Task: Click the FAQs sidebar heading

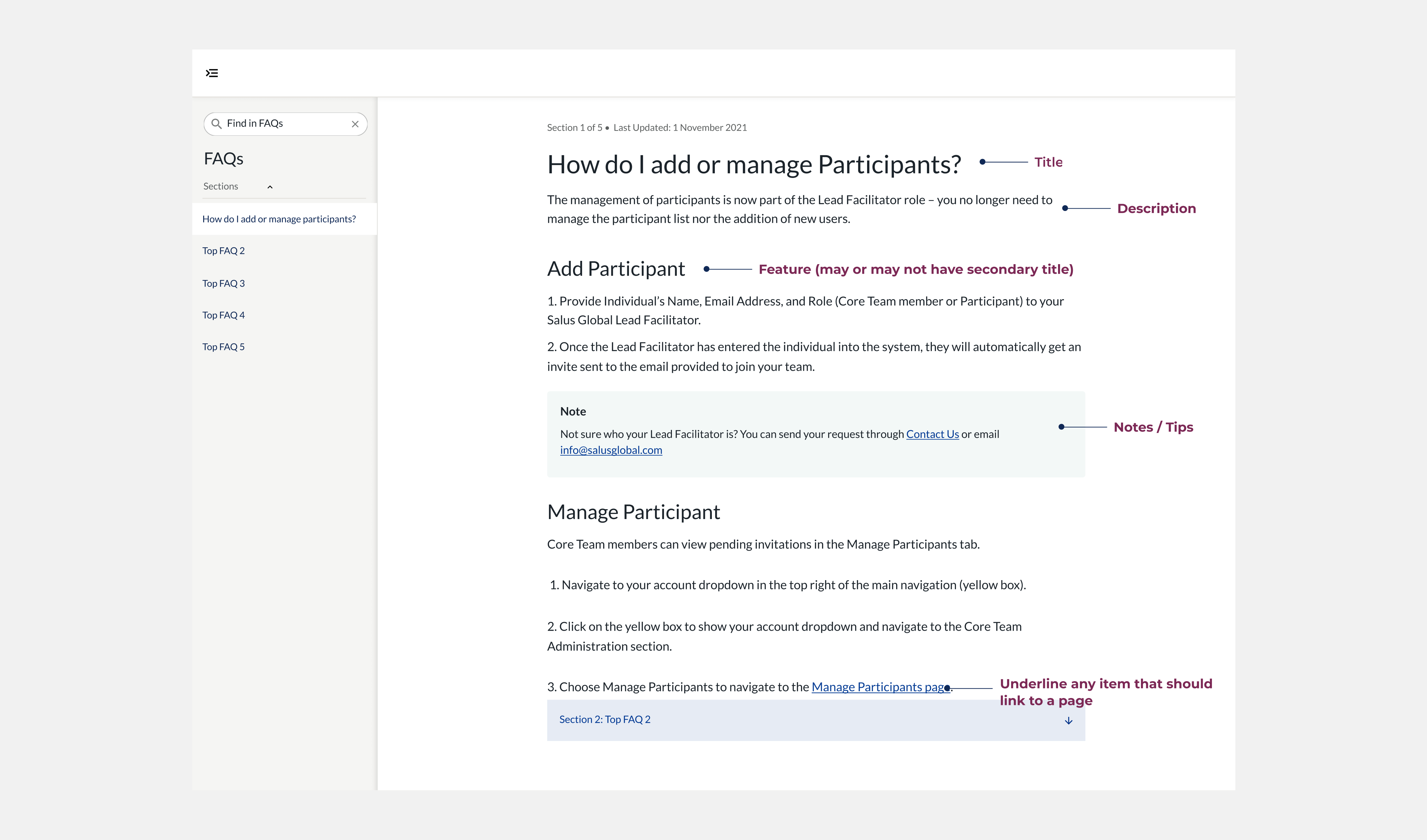Action: (x=224, y=158)
